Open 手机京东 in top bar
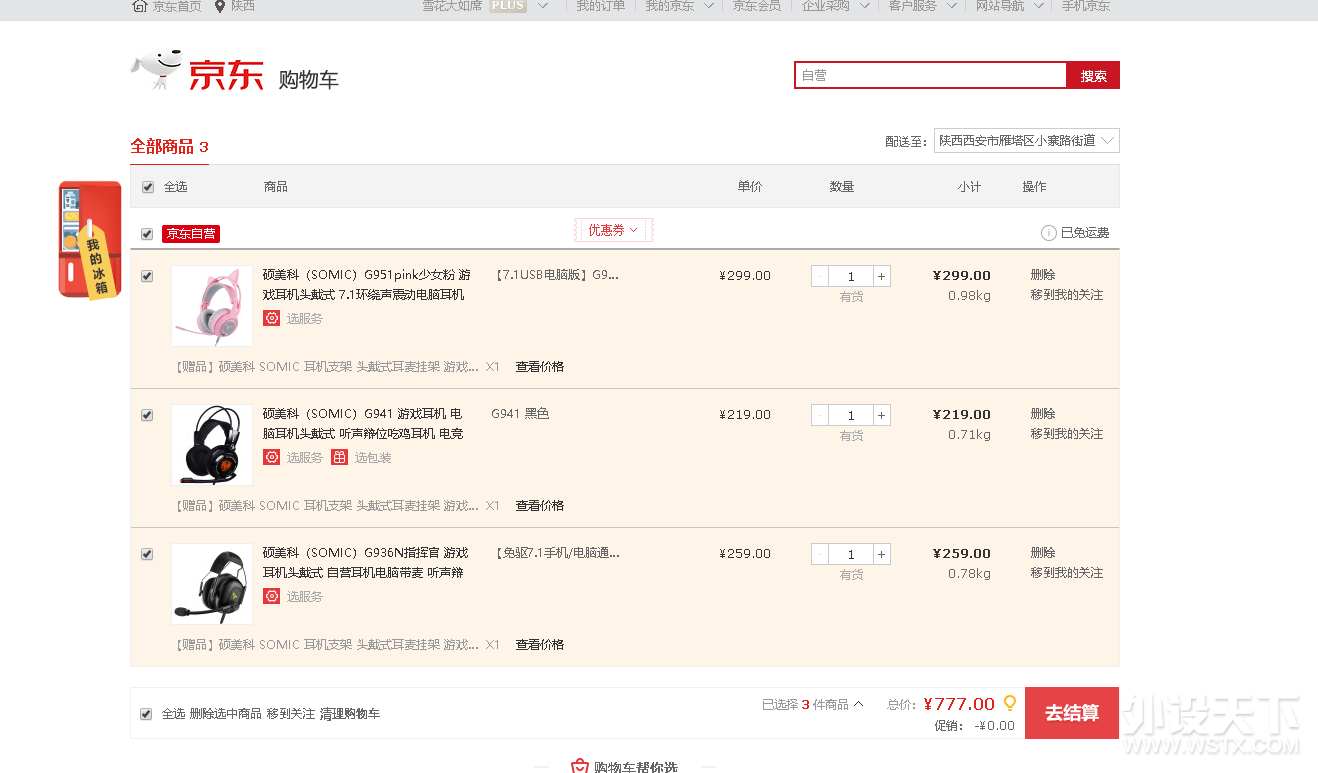The width and height of the screenshot is (1318, 773). (x=1086, y=6)
